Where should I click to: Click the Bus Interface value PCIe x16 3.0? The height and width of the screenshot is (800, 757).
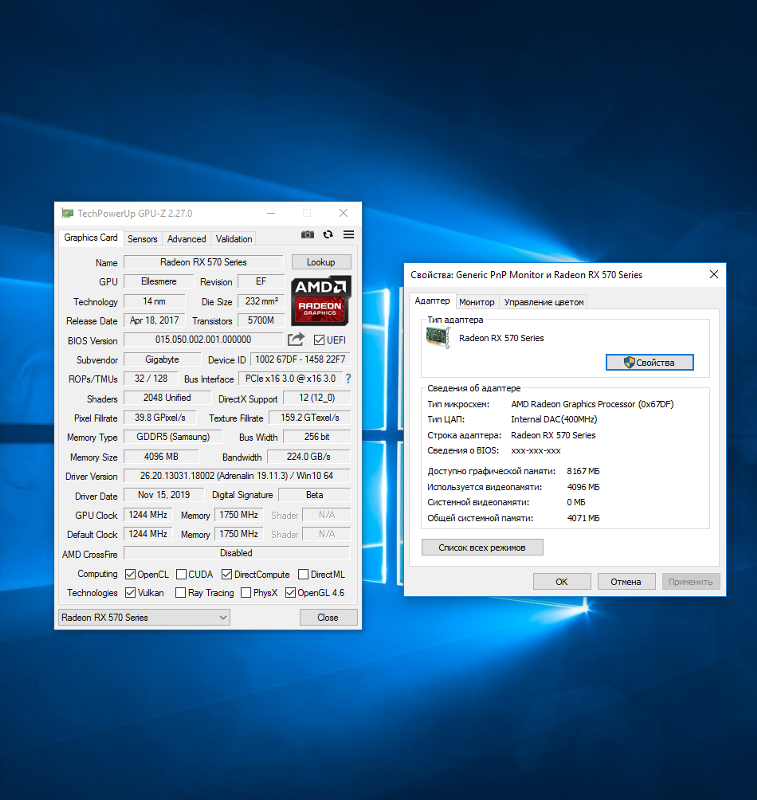tap(290, 379)
